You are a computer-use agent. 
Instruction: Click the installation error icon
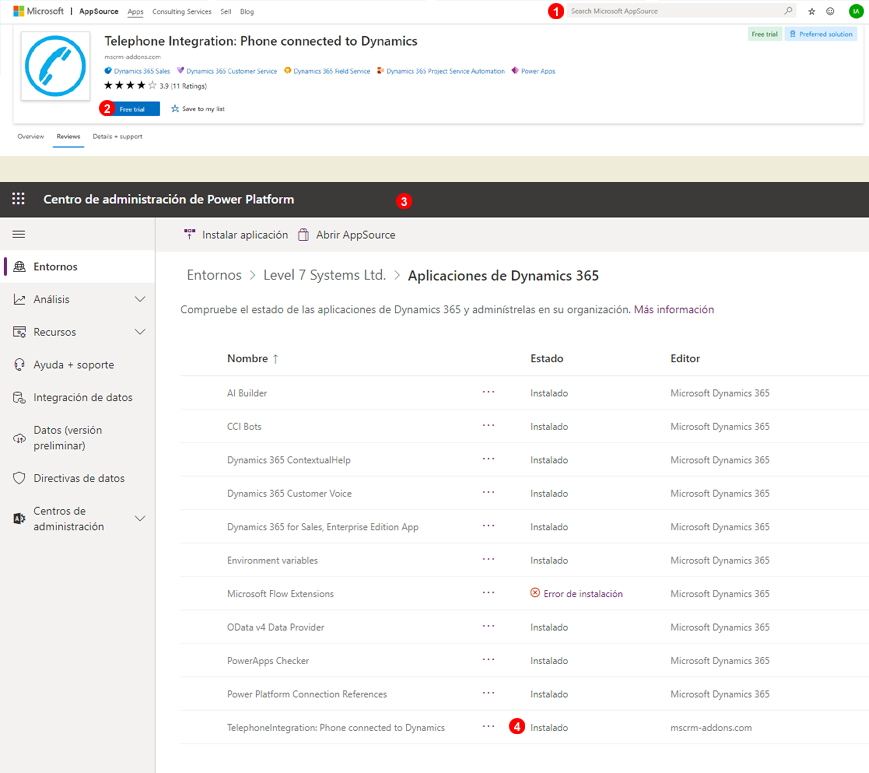535,593
